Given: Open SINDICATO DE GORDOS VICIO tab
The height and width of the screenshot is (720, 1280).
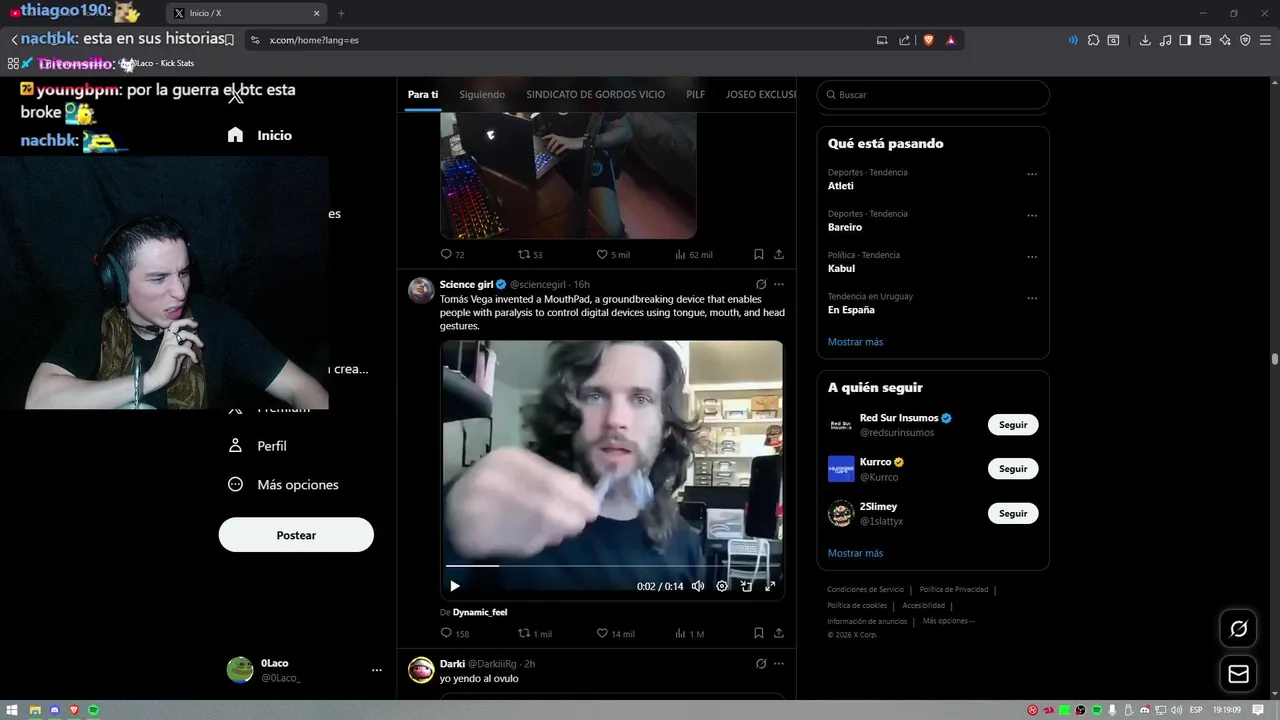Looking at the screenshot, I should [595, 94].
